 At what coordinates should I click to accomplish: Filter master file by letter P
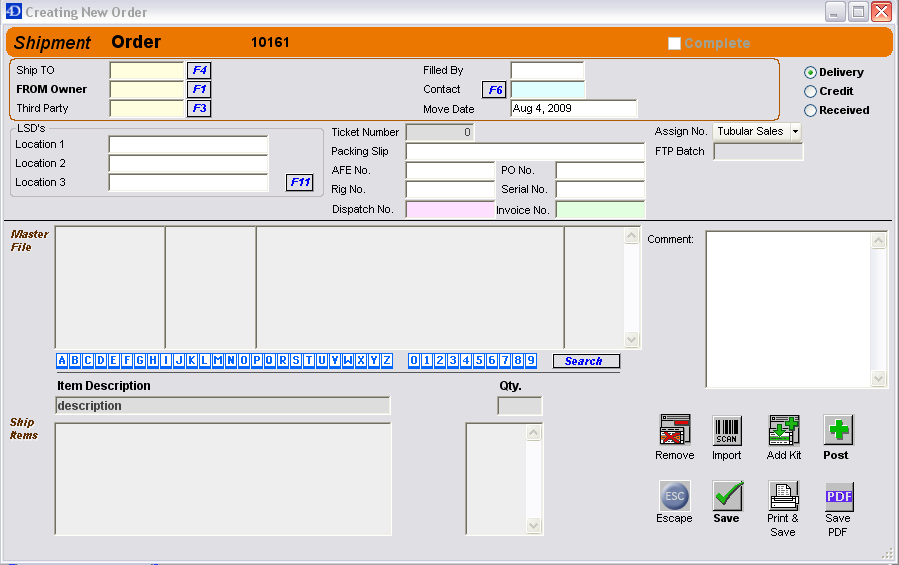257,361
